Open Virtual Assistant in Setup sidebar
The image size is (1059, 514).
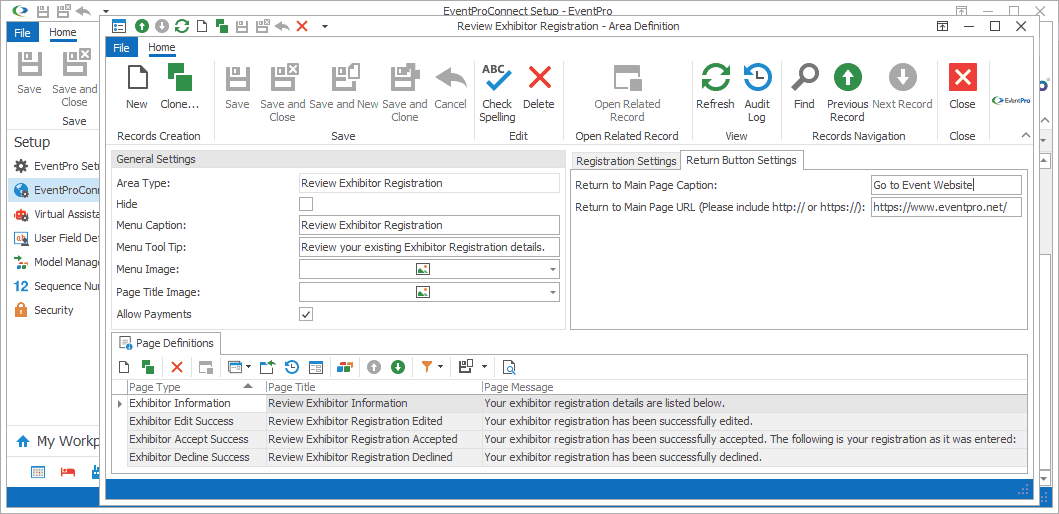tap(57, 214)
